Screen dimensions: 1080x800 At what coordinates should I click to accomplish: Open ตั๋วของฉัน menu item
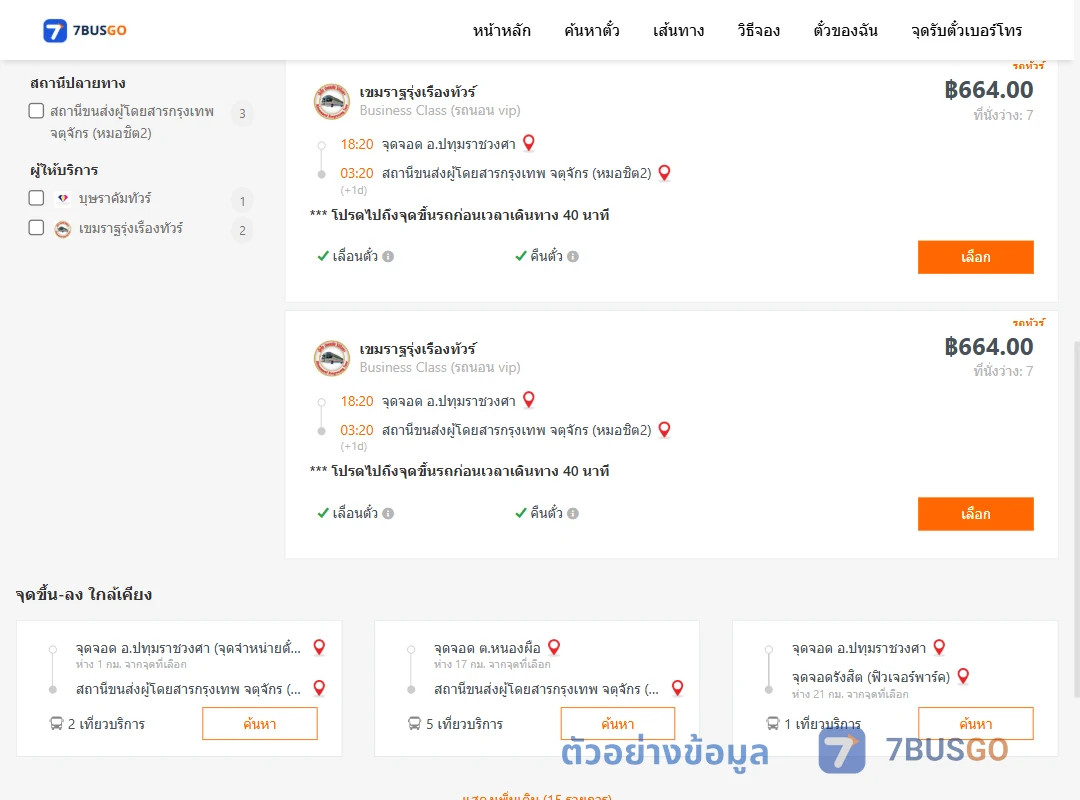coord(845,30)
